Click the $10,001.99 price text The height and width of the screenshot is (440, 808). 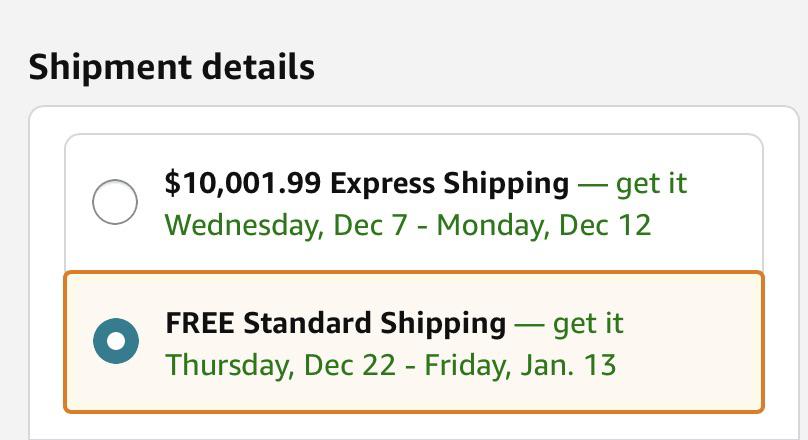243,184
